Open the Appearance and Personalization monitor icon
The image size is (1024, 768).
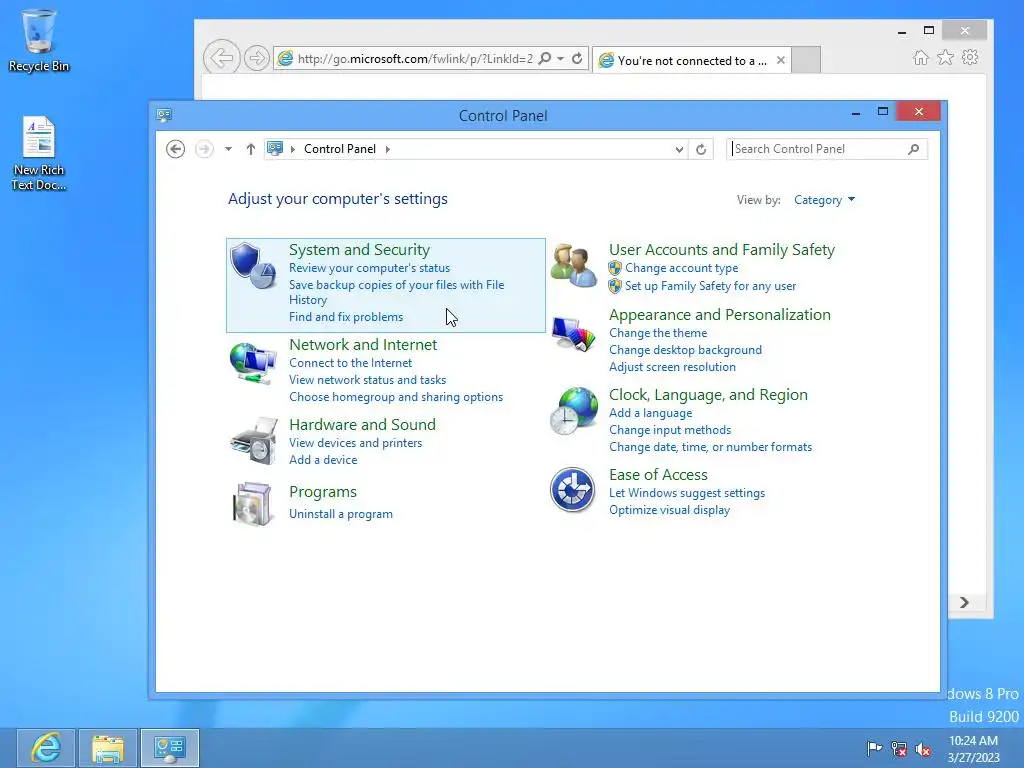click(x=573, y=334)
